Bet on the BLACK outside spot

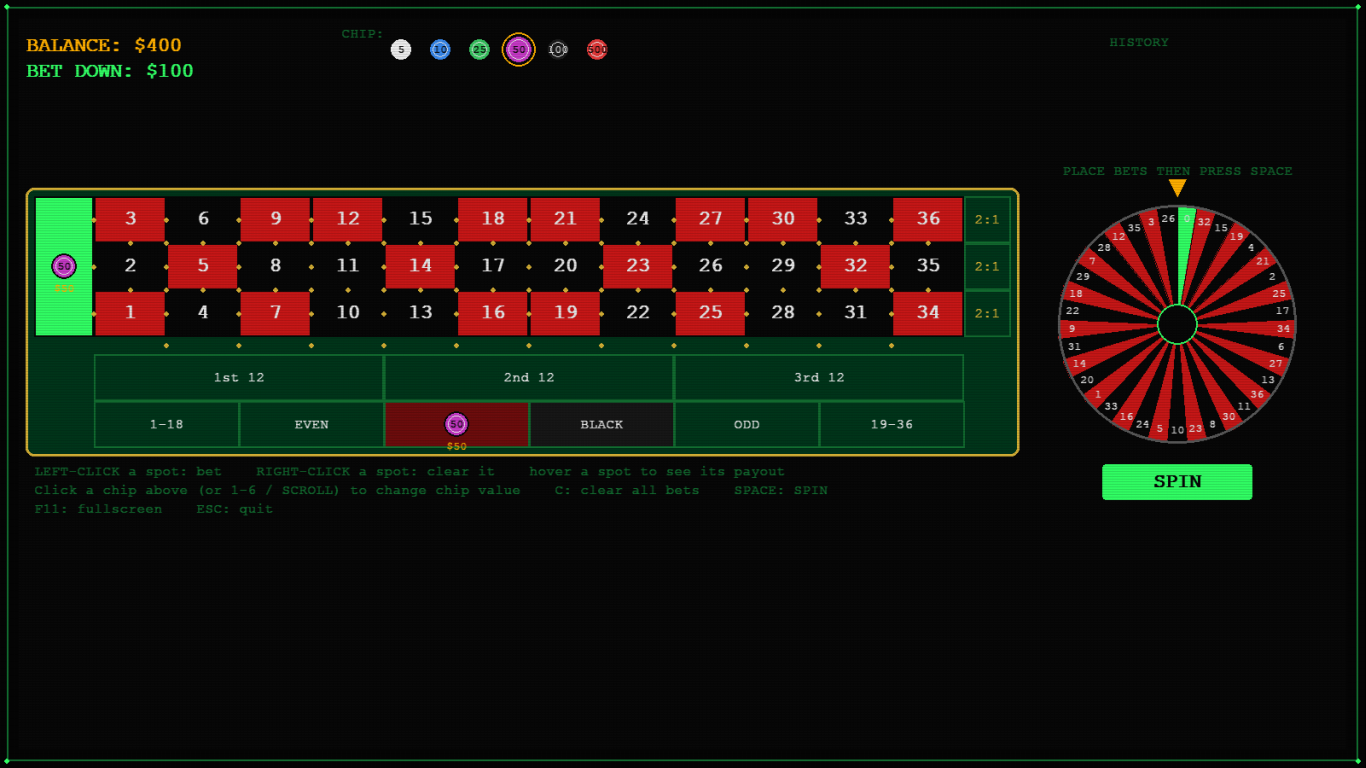602,424
